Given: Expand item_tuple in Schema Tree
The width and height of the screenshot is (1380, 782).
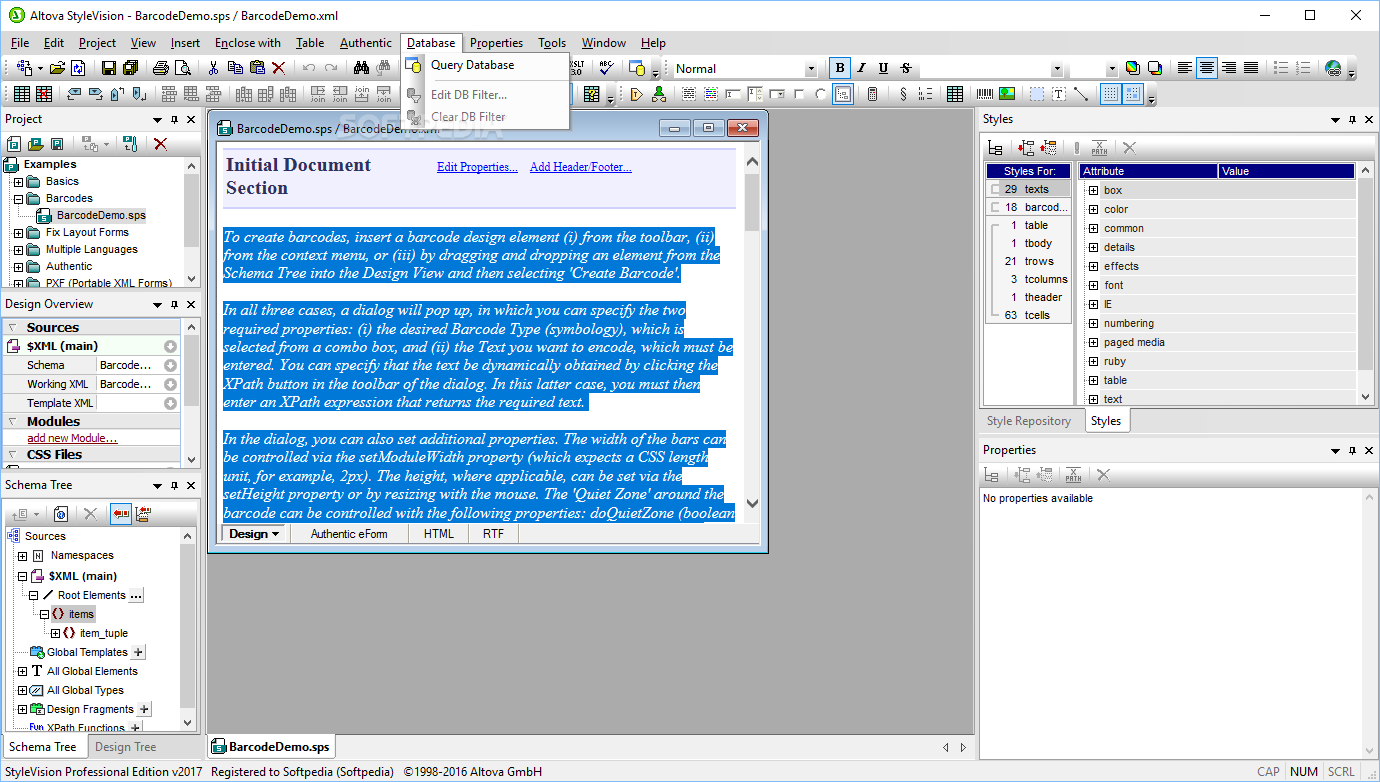Looking at the screenshot, I should point(56,633).
